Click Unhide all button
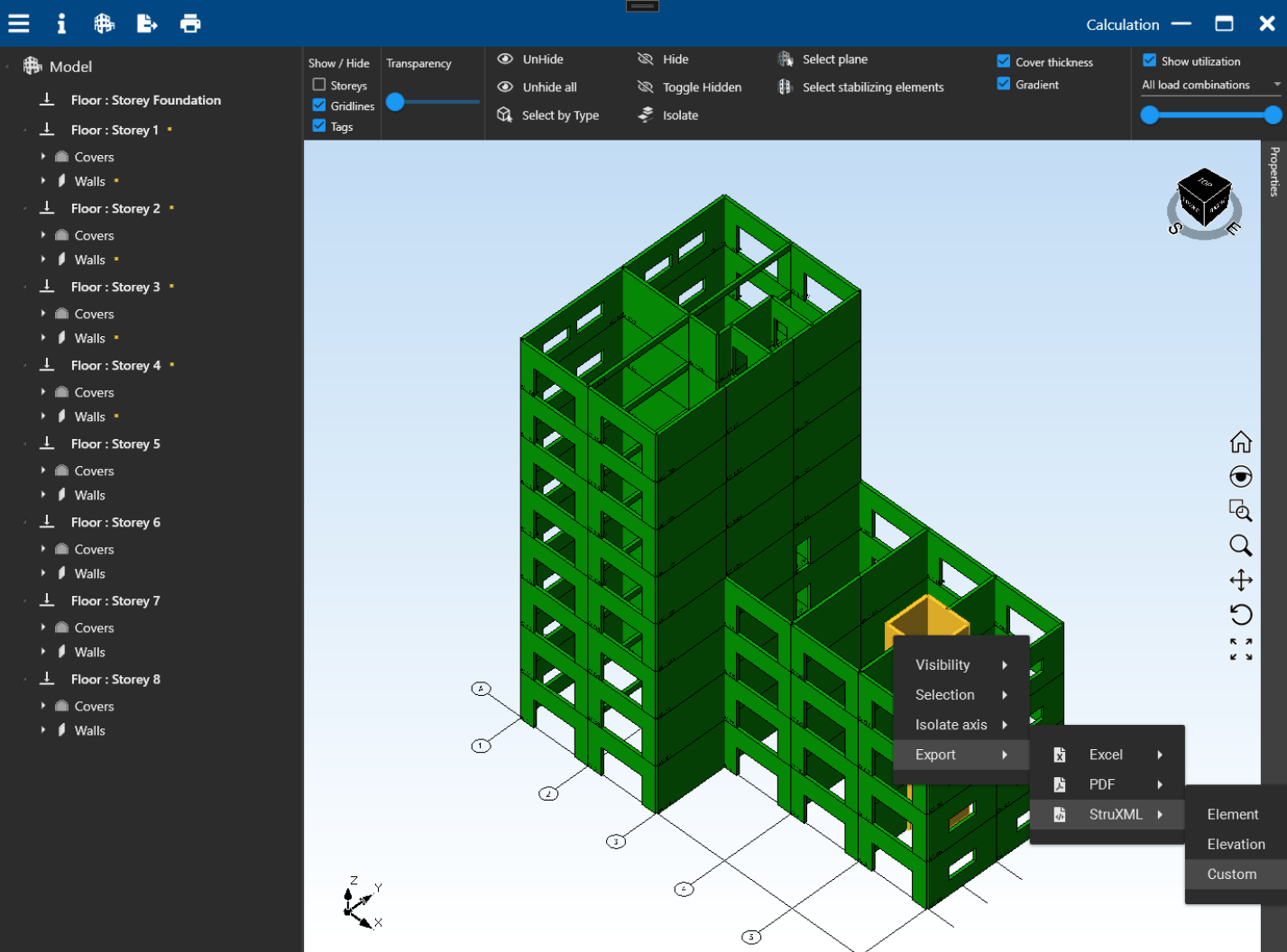Image resolution: width=1287 pixels, height=952 pixels. point(537,87)
